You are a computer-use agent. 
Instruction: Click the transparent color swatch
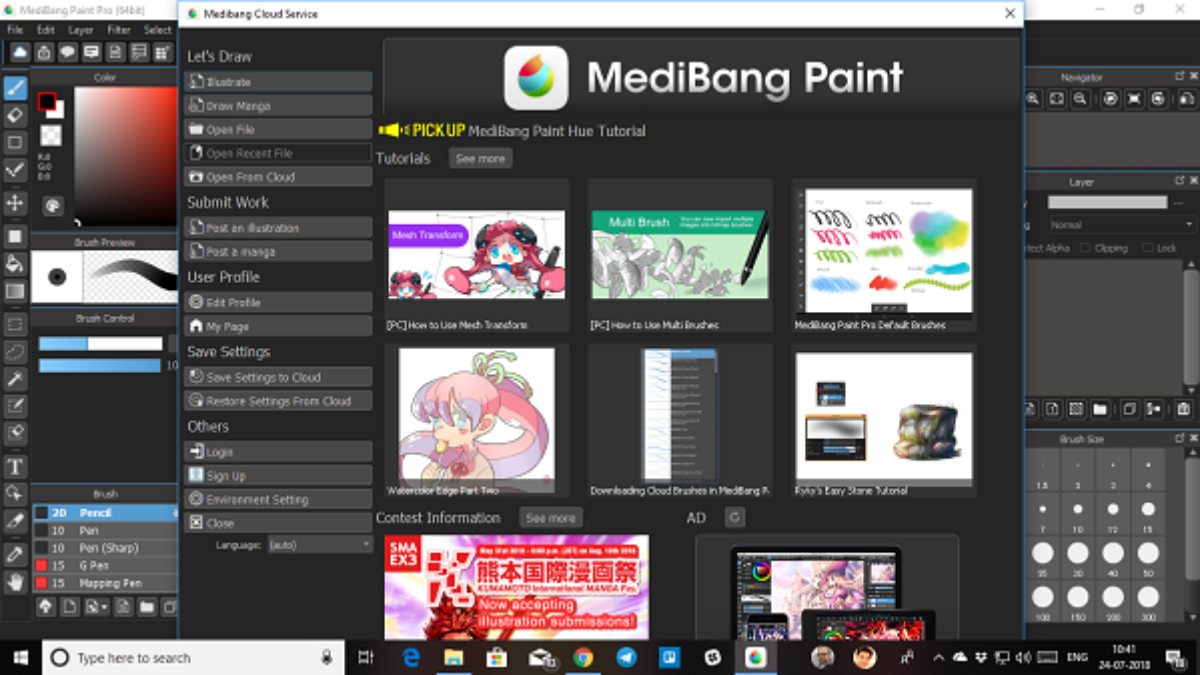pos(51,135)
